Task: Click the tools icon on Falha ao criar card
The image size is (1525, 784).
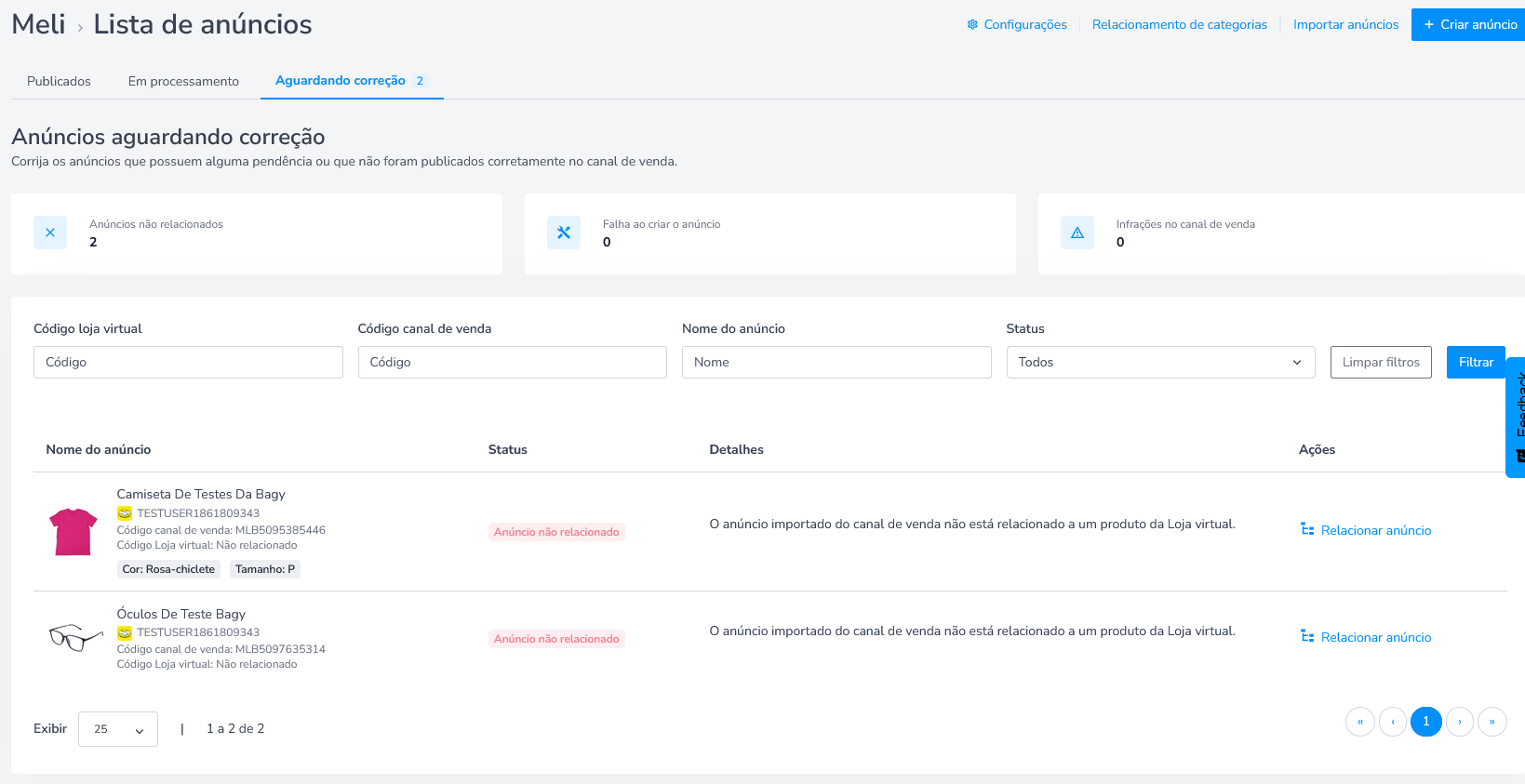Action: [x=564, y=233]
